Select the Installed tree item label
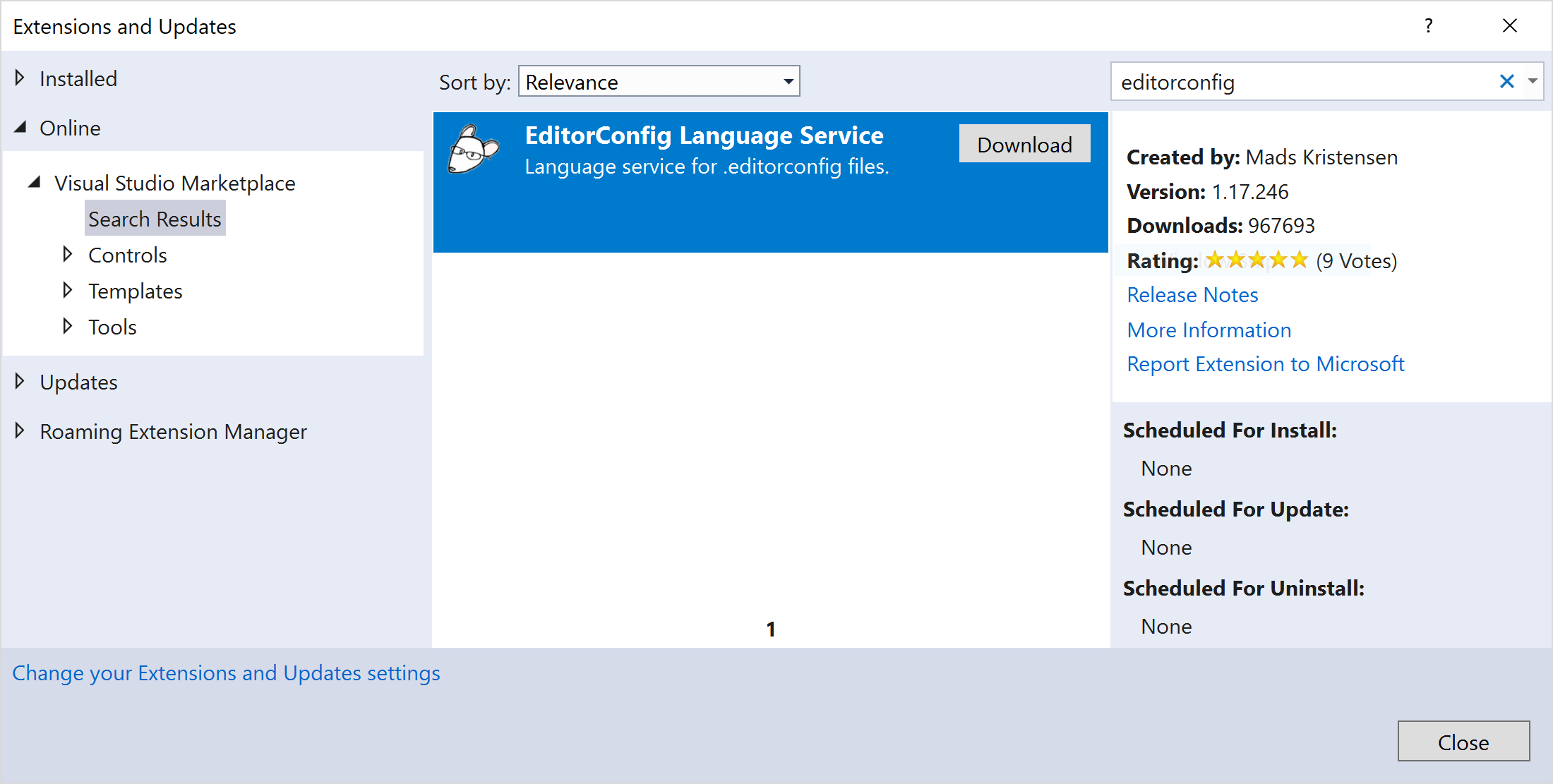The width and height of the screenshot is (1553, 784). (x=78, y=78)
